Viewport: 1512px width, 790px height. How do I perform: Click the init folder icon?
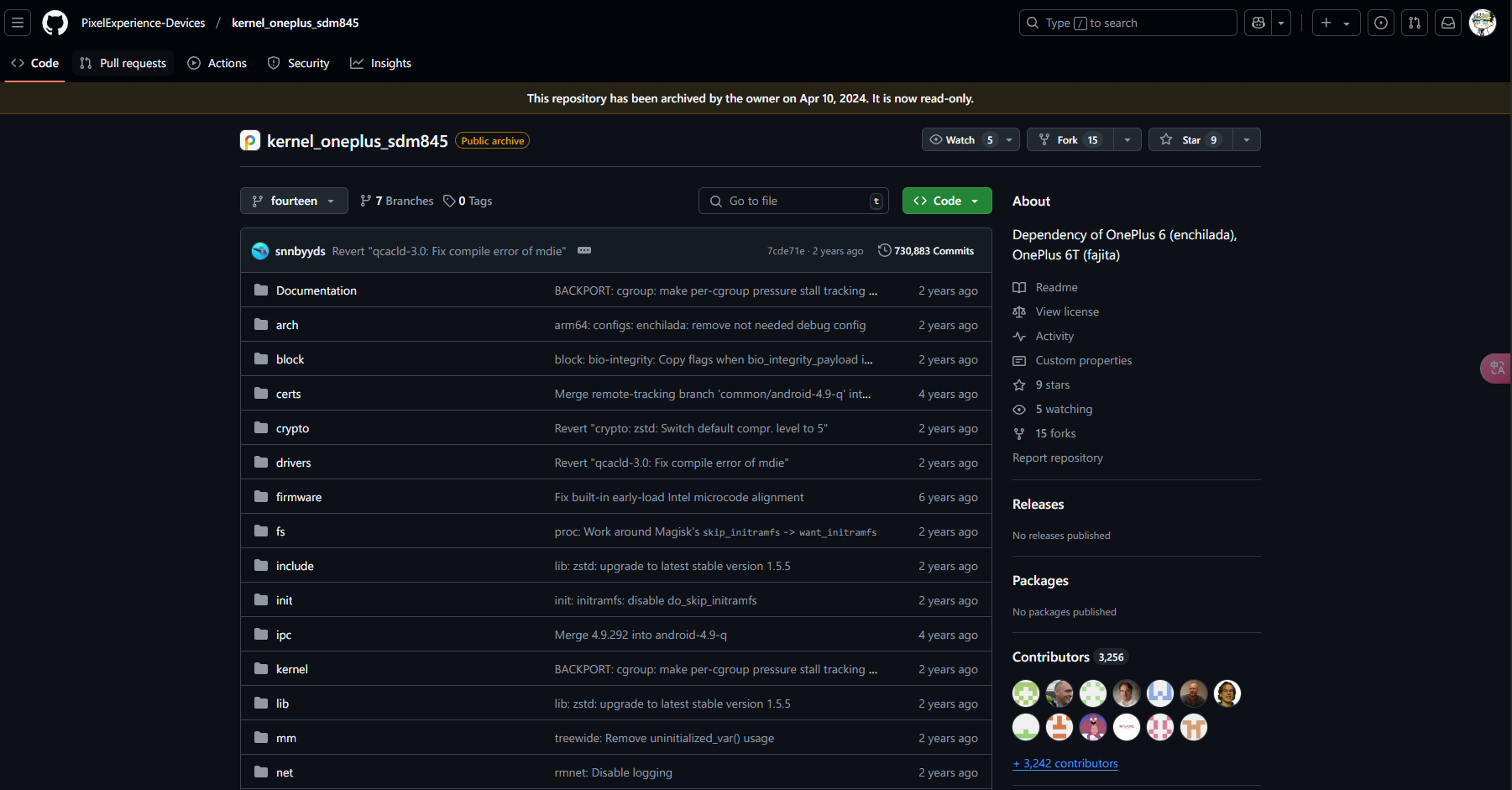click(x=261, y=599)
